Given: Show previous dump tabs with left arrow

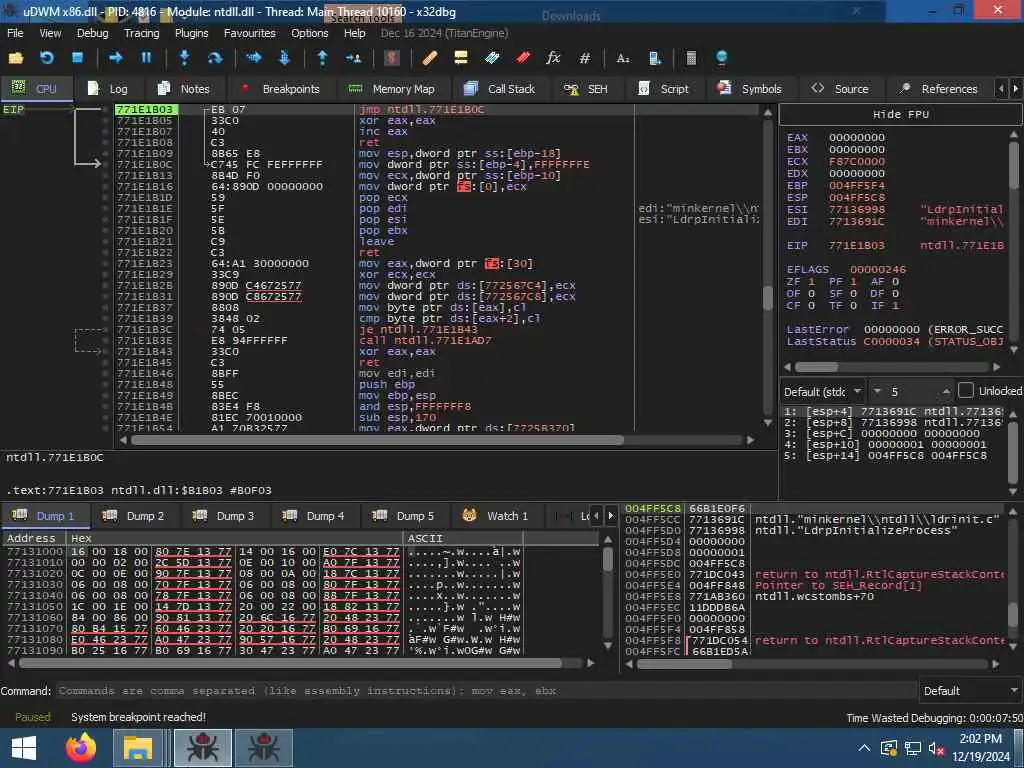Looking at the screenshot, I should (x=596, y=515).
